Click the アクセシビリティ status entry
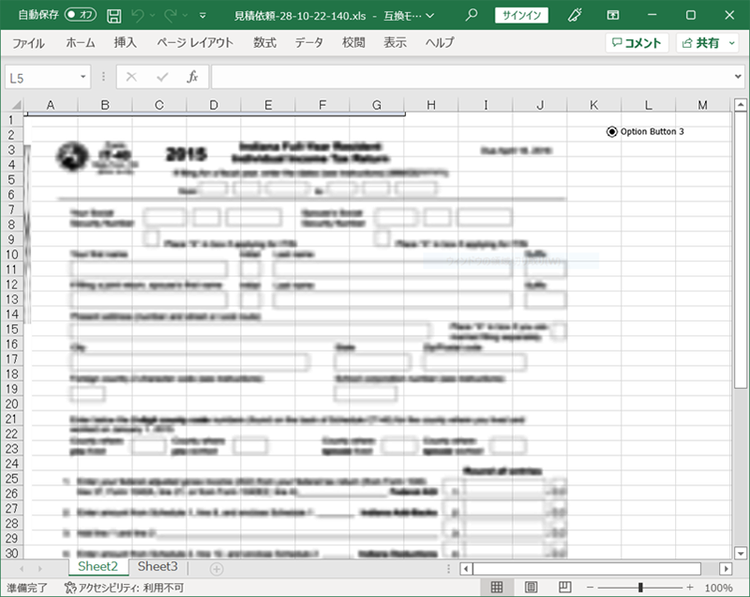Screen dimensions: 750x597 point(124,588)
